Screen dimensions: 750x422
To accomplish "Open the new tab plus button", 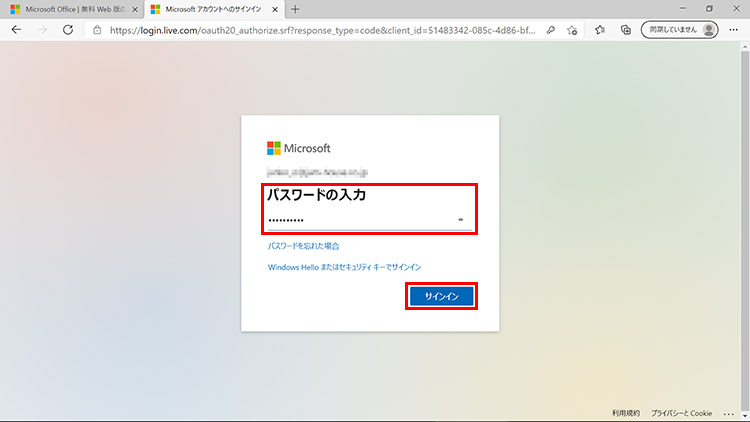I will (x=294, y=9).
